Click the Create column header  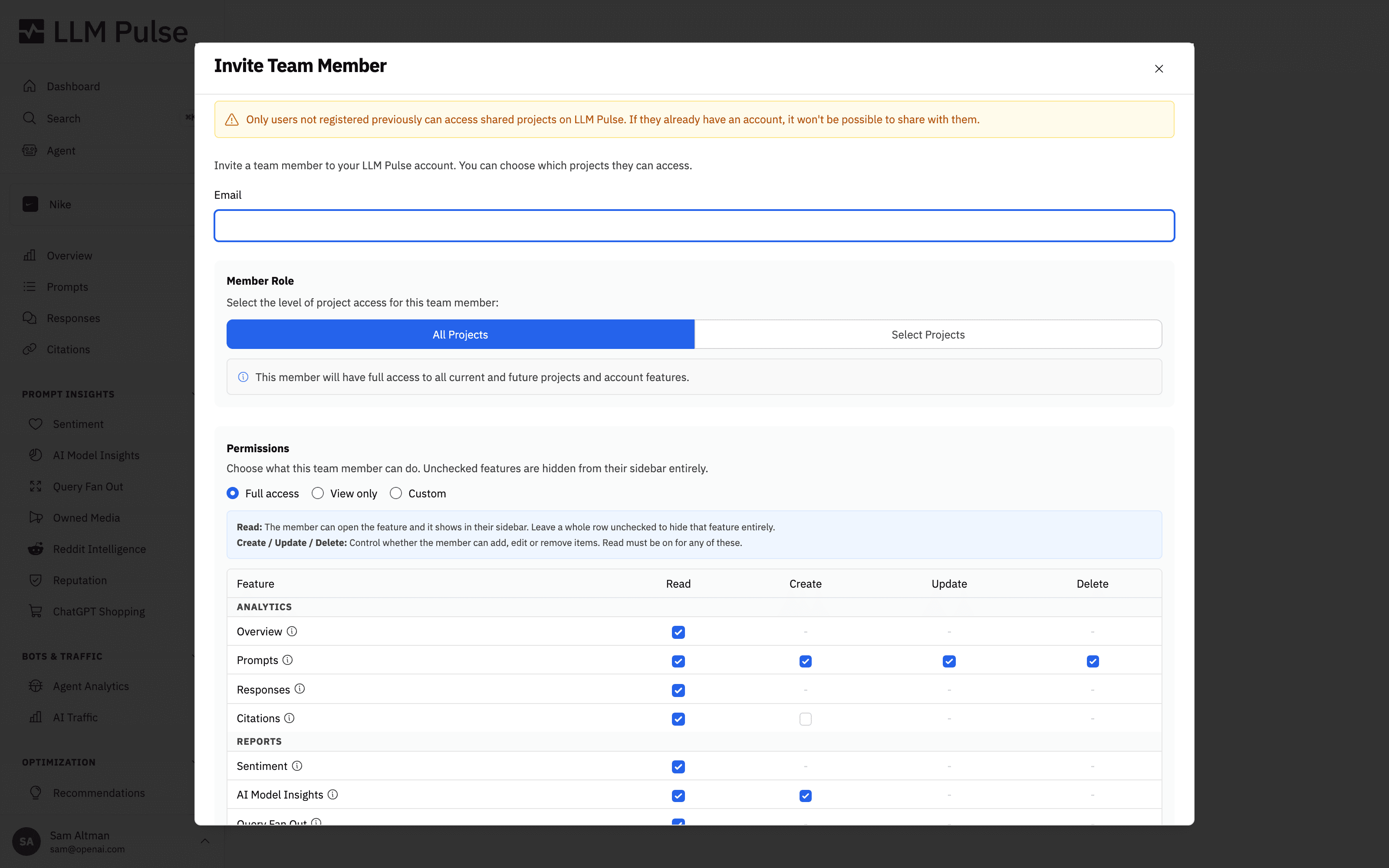click(805, 583)
